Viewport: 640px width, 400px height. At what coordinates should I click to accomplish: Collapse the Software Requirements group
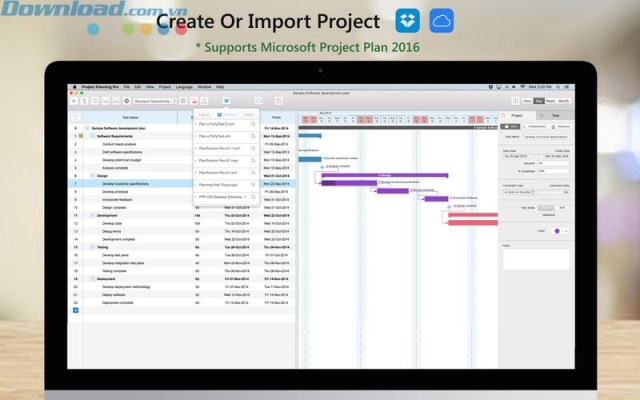[x=93, y=135]
